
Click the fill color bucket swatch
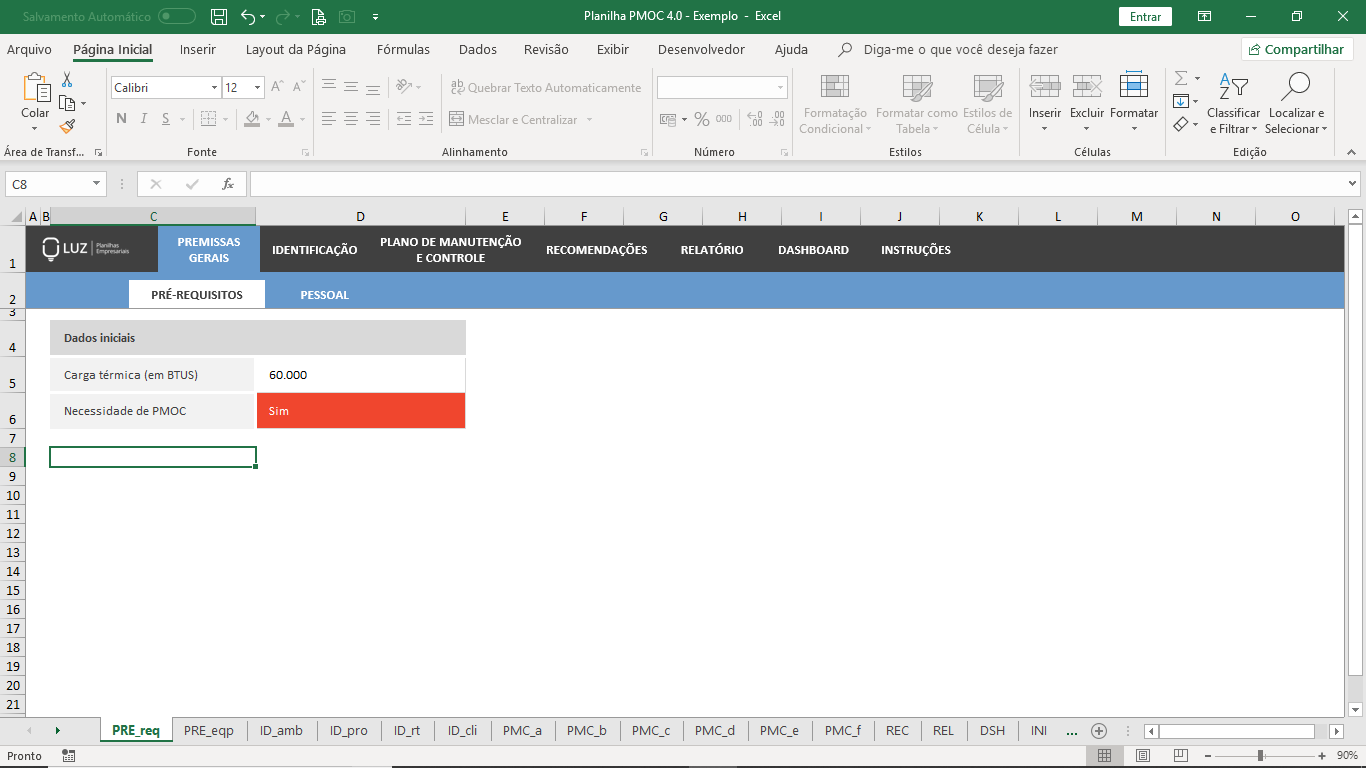[252, 119]
